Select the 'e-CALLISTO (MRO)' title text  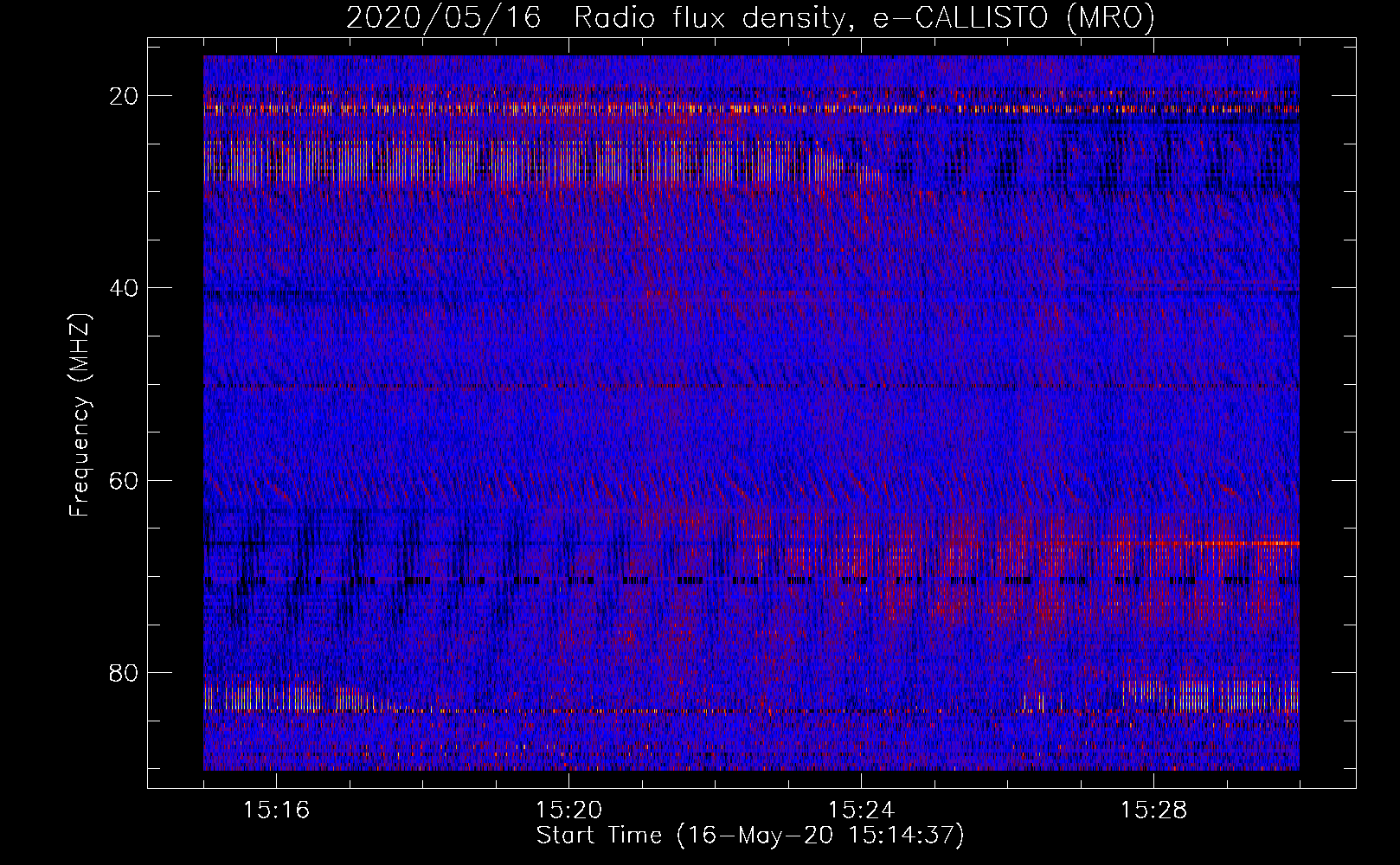pyautogui.click(x=1013, y=18)
